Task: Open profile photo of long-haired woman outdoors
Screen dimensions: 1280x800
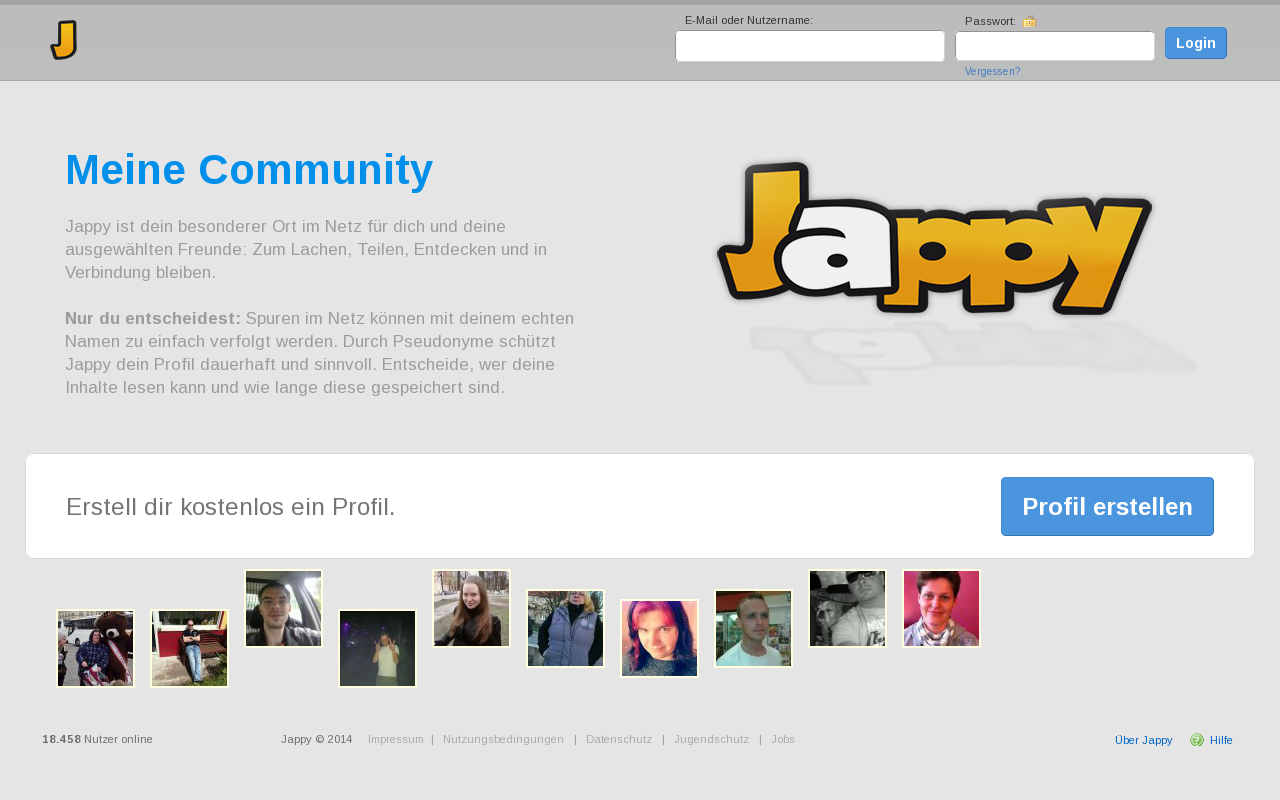Action: tap(471, 608)
